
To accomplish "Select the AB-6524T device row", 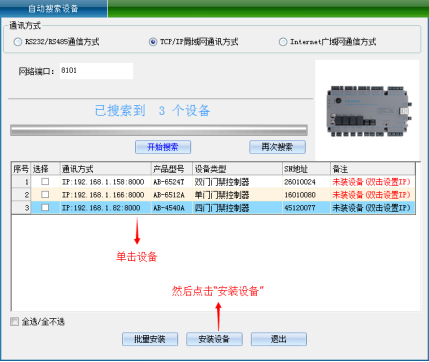I will click(x=214, y=182).
